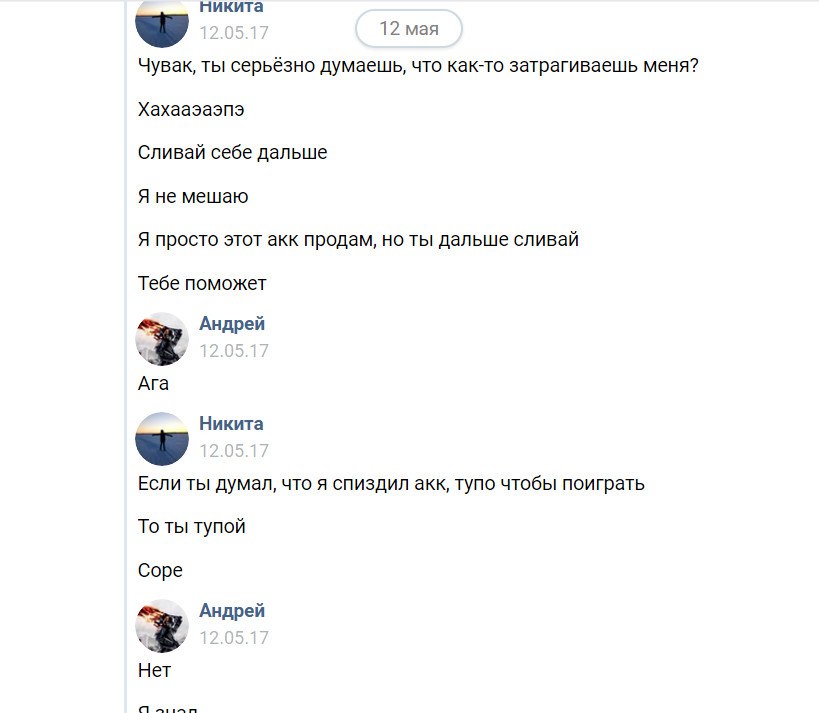819x713 pixels.
Task: Select the message «Сливай себе дальше»
Action: pos(232,153)
